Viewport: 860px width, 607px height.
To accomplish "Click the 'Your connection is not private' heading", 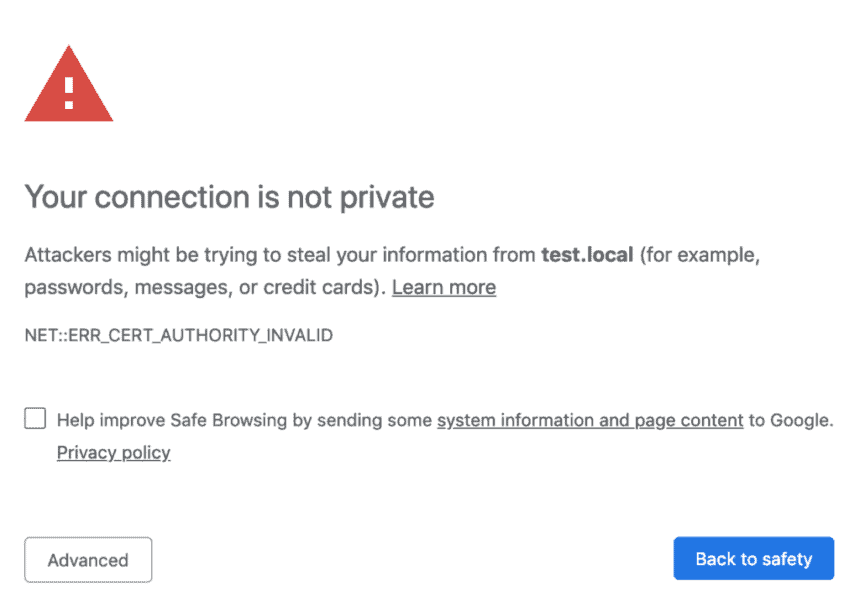I will coord(229,197).
